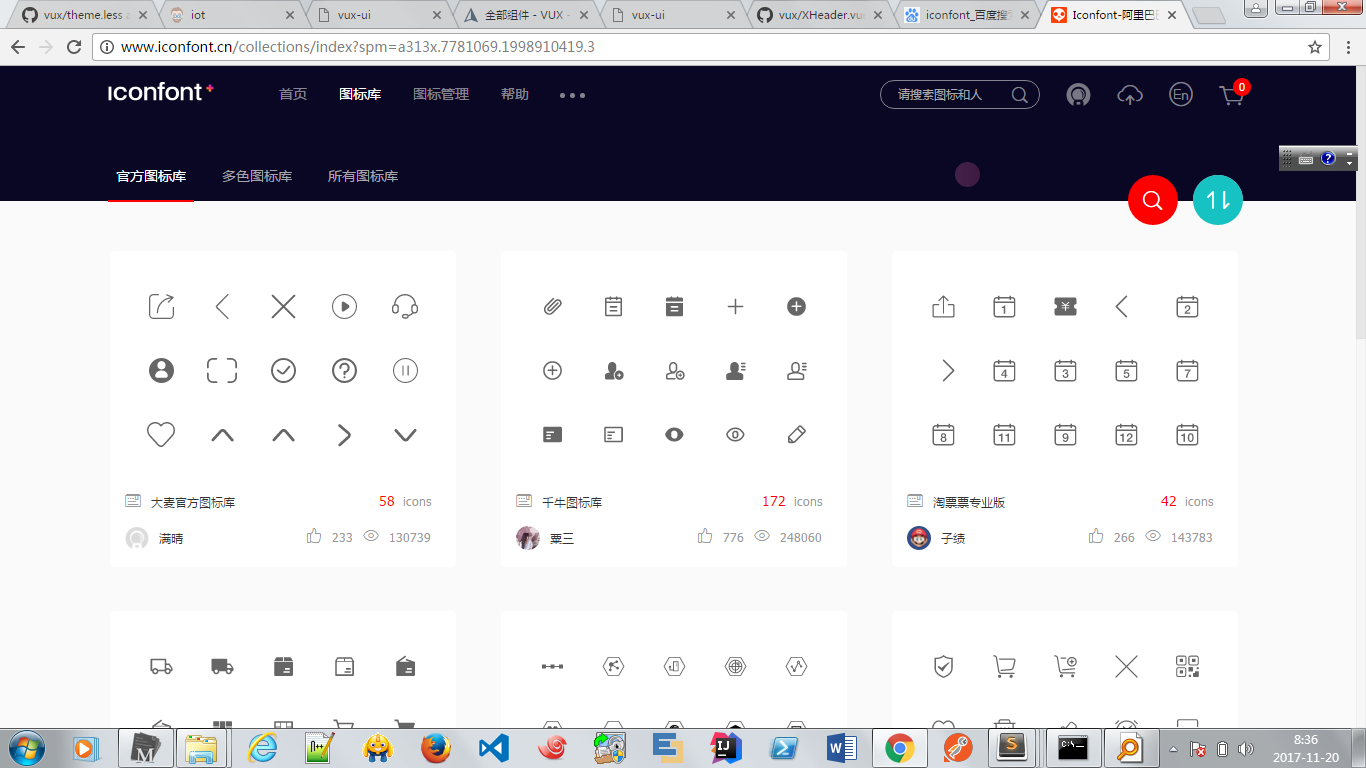Open Firefox from the taskbar

(435, 748)
